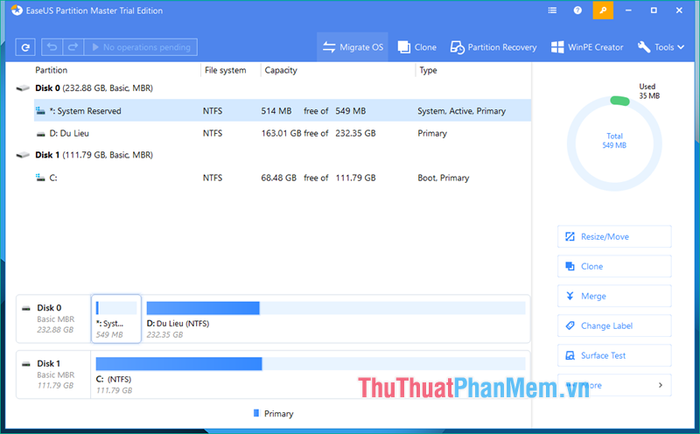Click '163.01 GB' free capacity value
This screenshot has width=700, height=434.
click(281, 133)
